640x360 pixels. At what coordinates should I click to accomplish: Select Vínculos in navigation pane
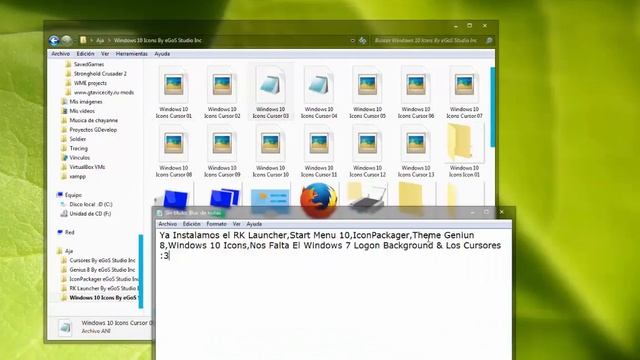(x=76, y=158)
